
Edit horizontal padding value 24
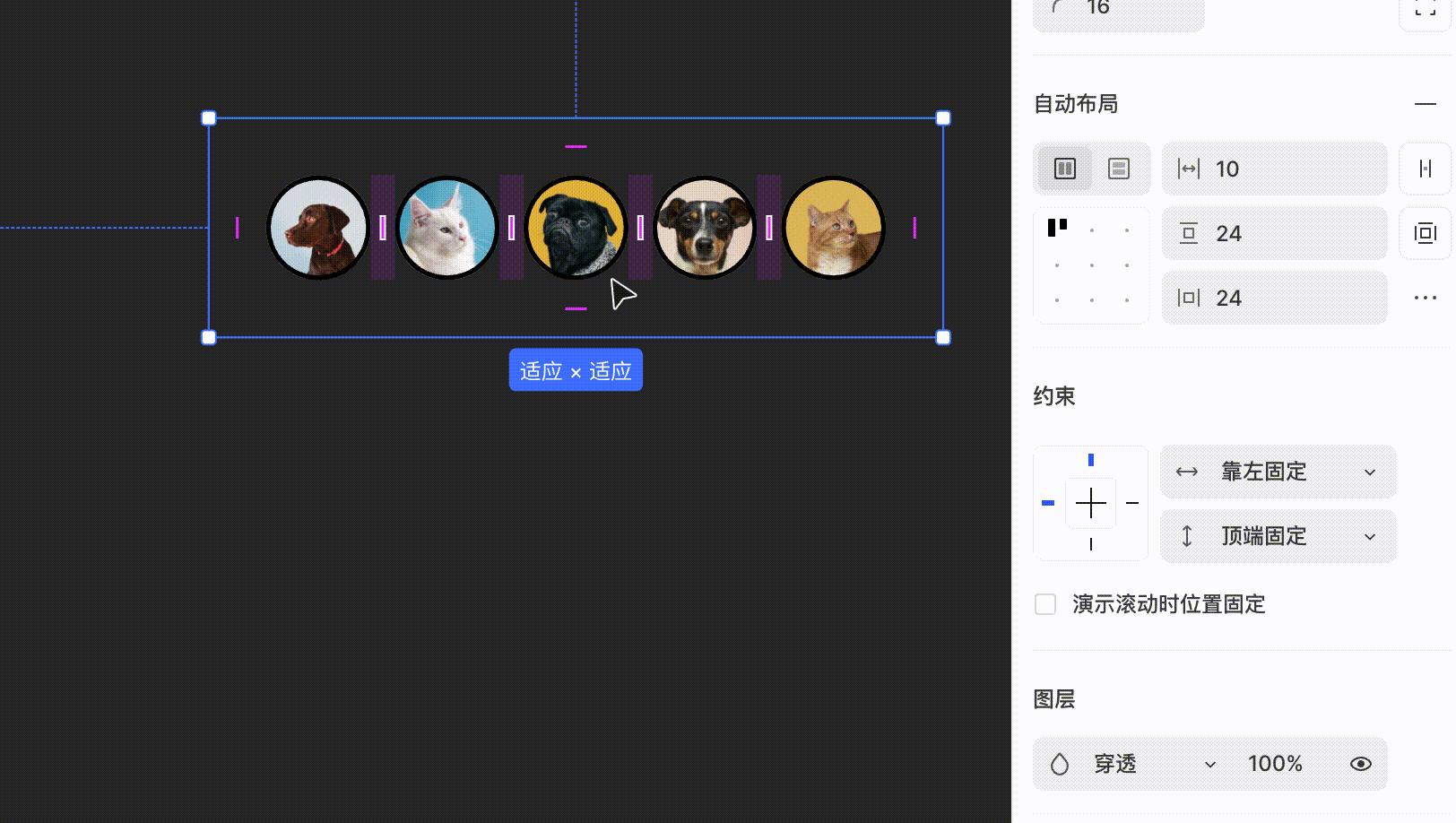[x=1274, y=298]
